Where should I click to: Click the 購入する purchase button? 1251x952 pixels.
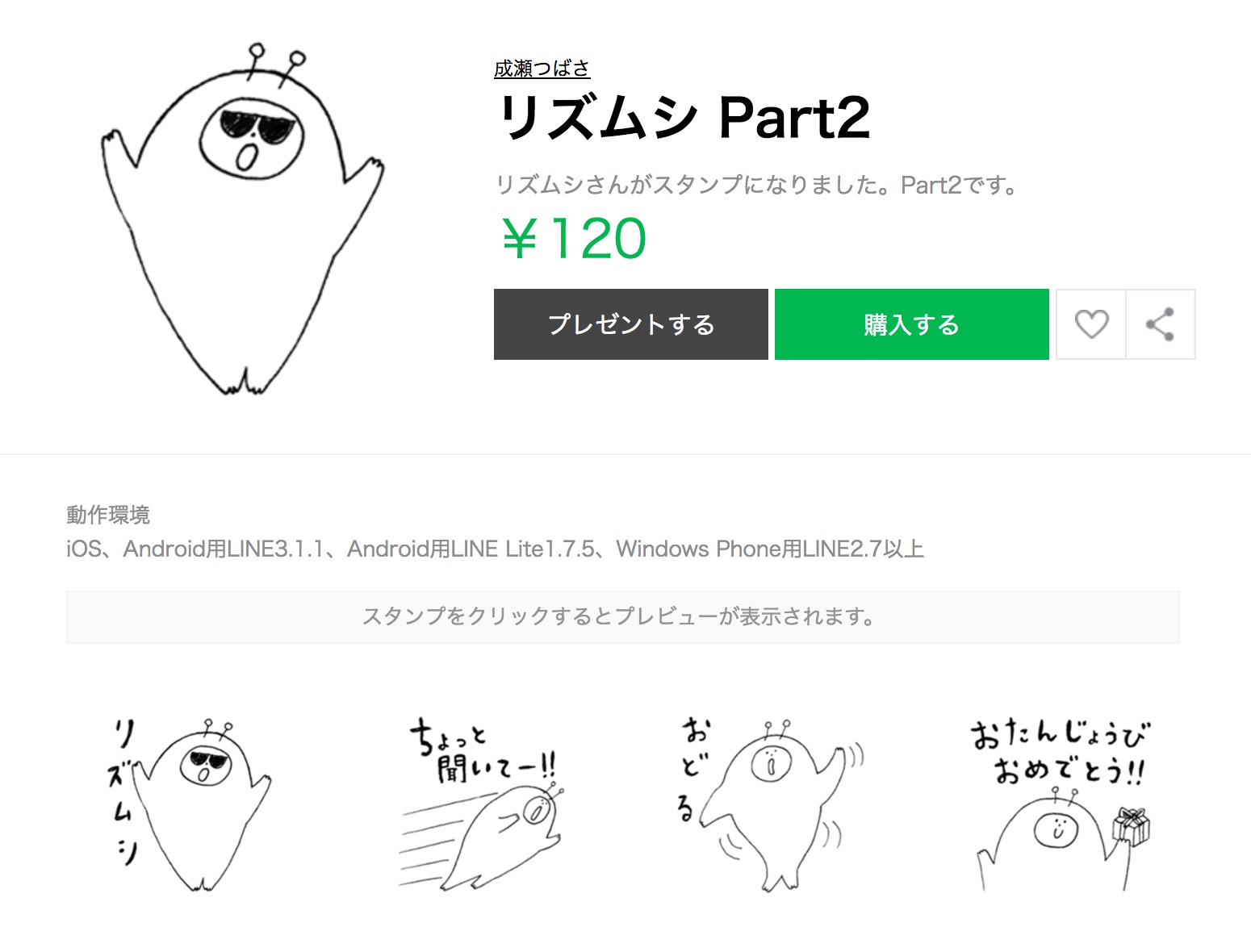912,324
